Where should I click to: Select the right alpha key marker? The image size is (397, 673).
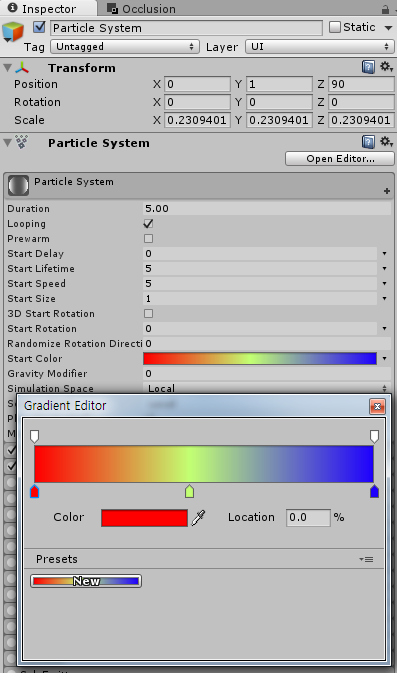point(374,437)
